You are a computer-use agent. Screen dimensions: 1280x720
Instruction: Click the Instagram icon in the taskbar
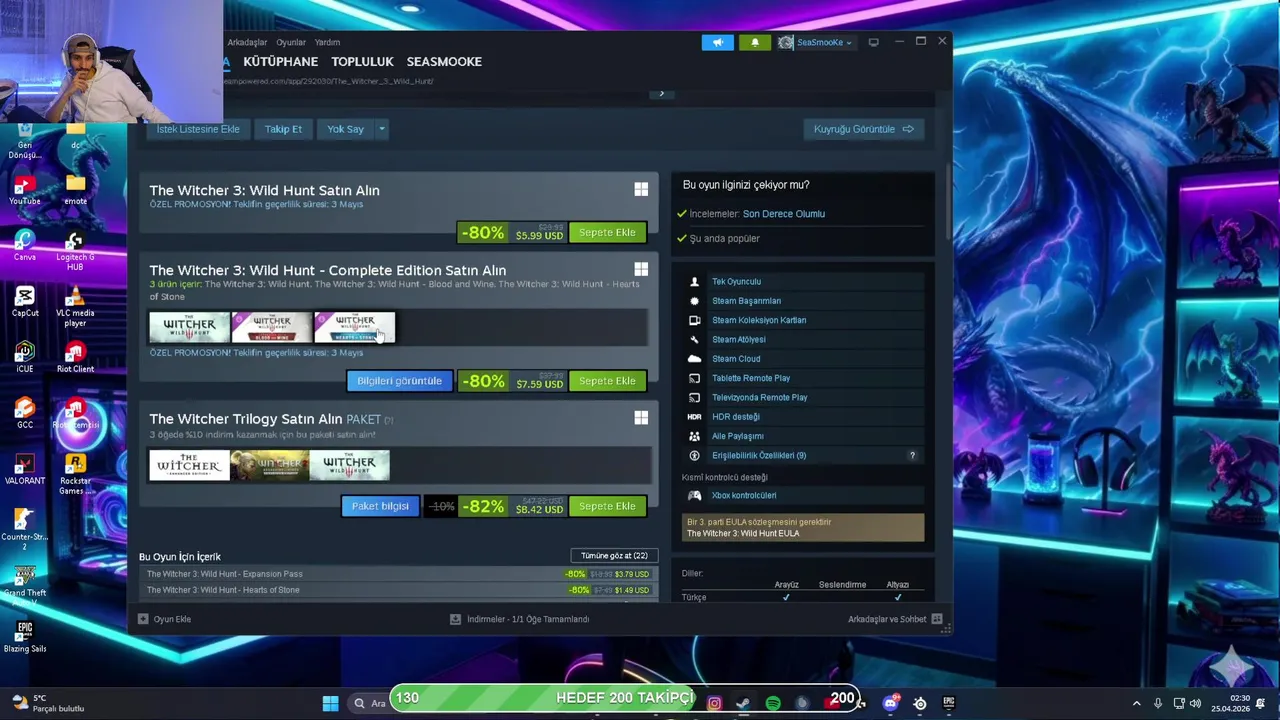pyautogui.click(x=714, y=703)
